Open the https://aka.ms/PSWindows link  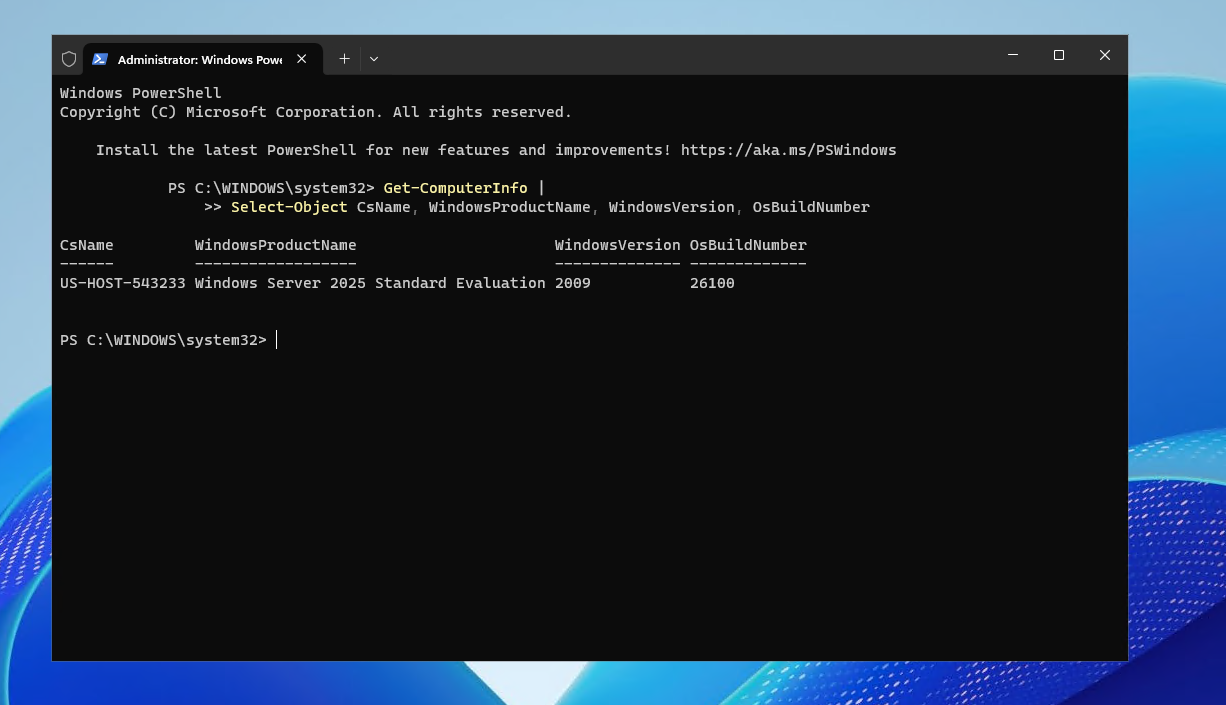tap(789, 150)
